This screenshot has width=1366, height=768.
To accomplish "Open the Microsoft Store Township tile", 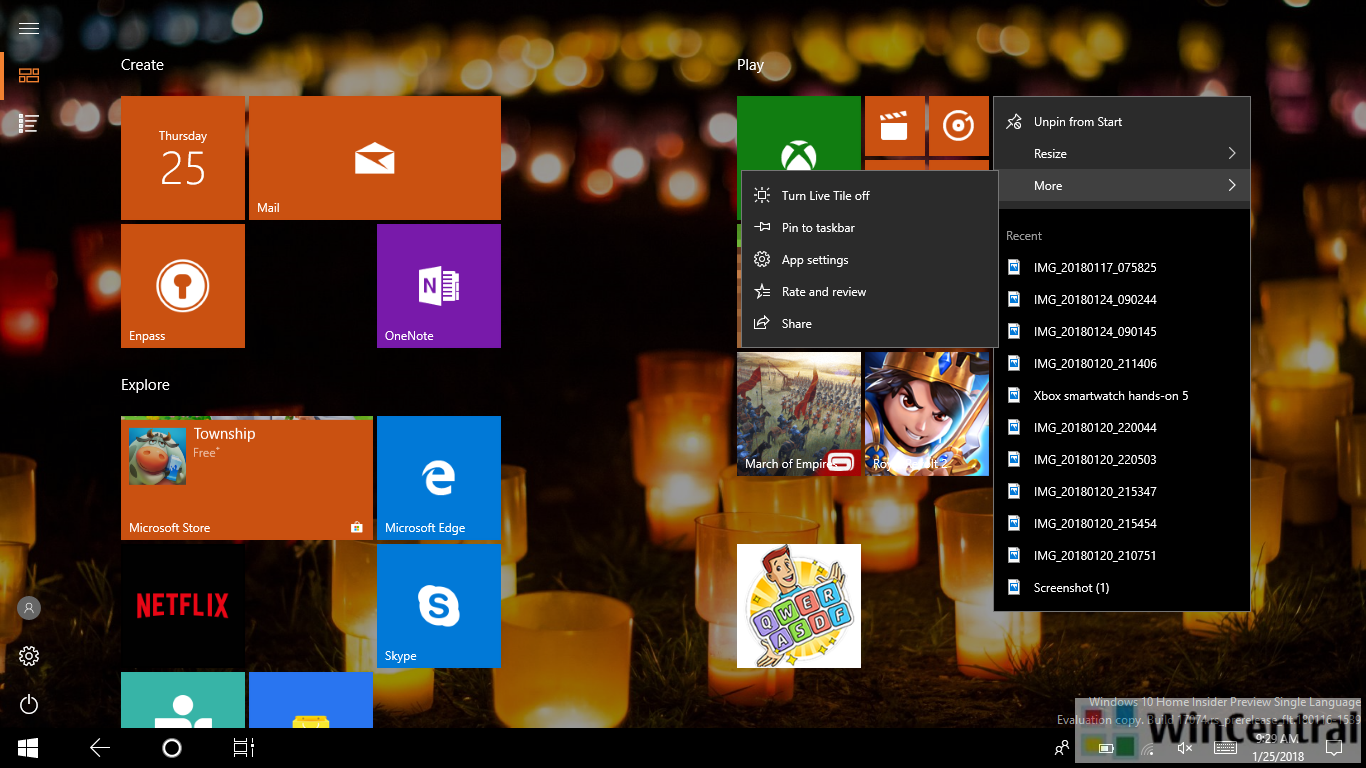I will (247, 478).
